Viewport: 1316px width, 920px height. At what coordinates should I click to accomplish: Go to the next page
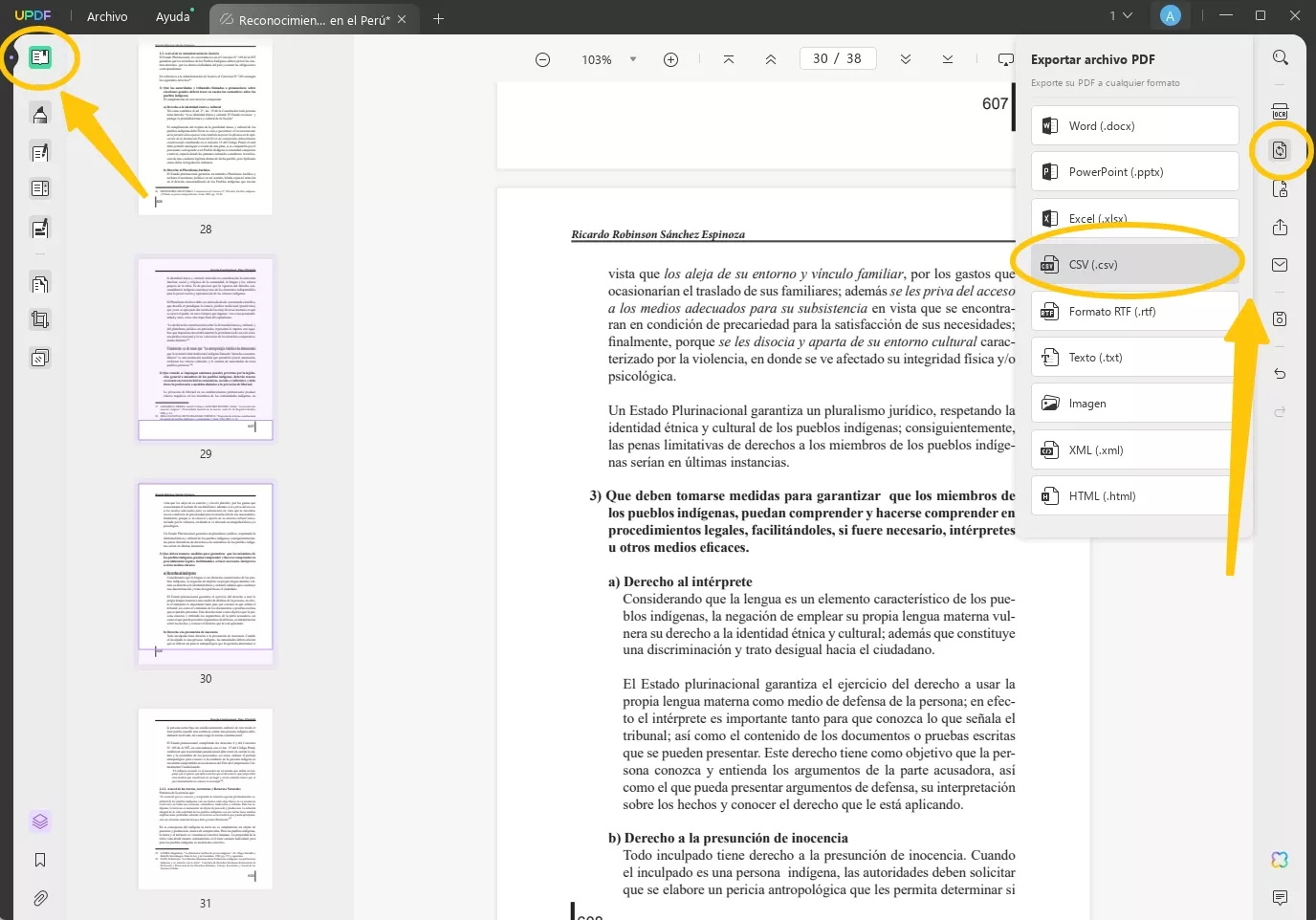(x=905, y=59)
